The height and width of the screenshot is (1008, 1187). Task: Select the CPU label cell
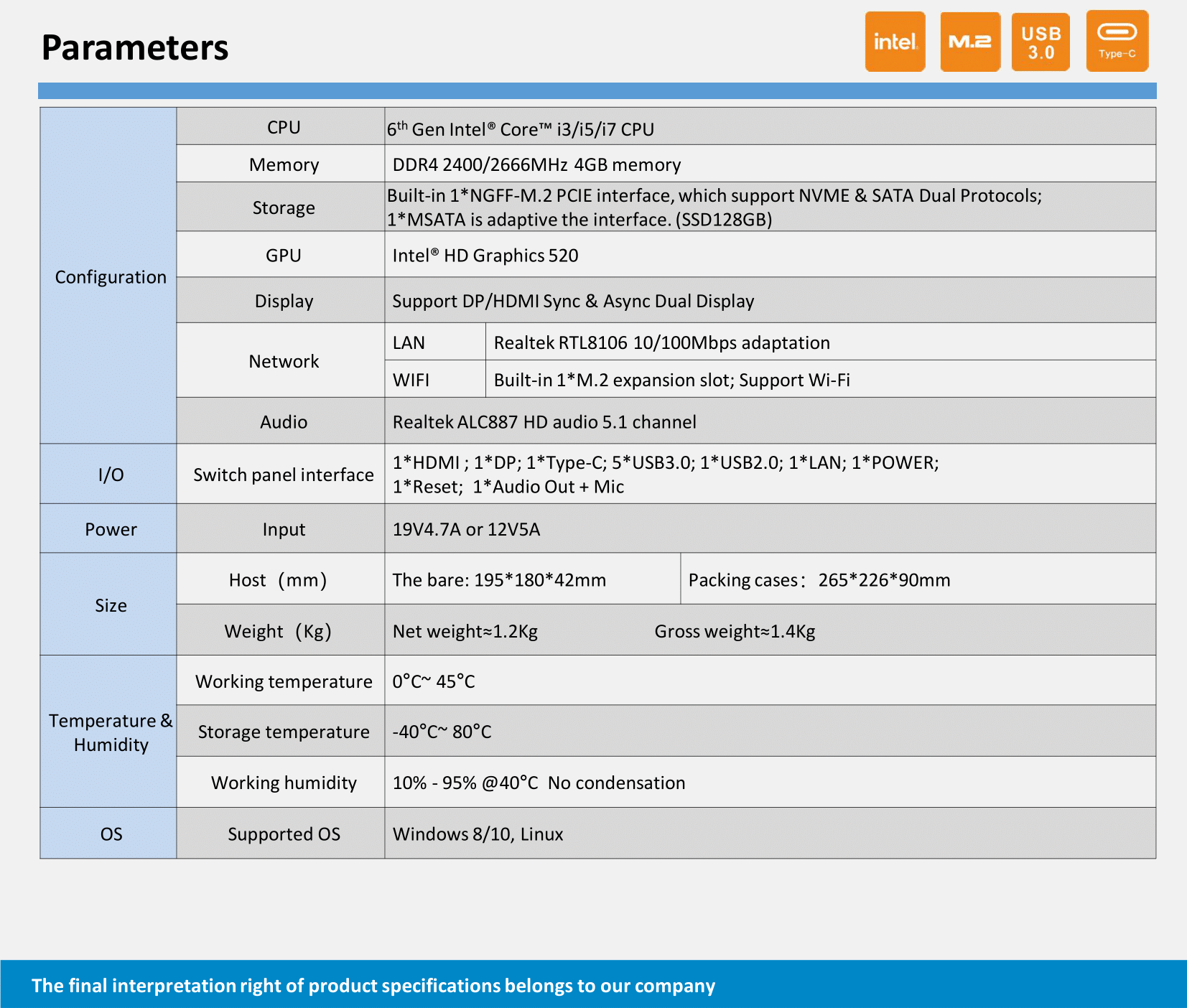point(281,126)
